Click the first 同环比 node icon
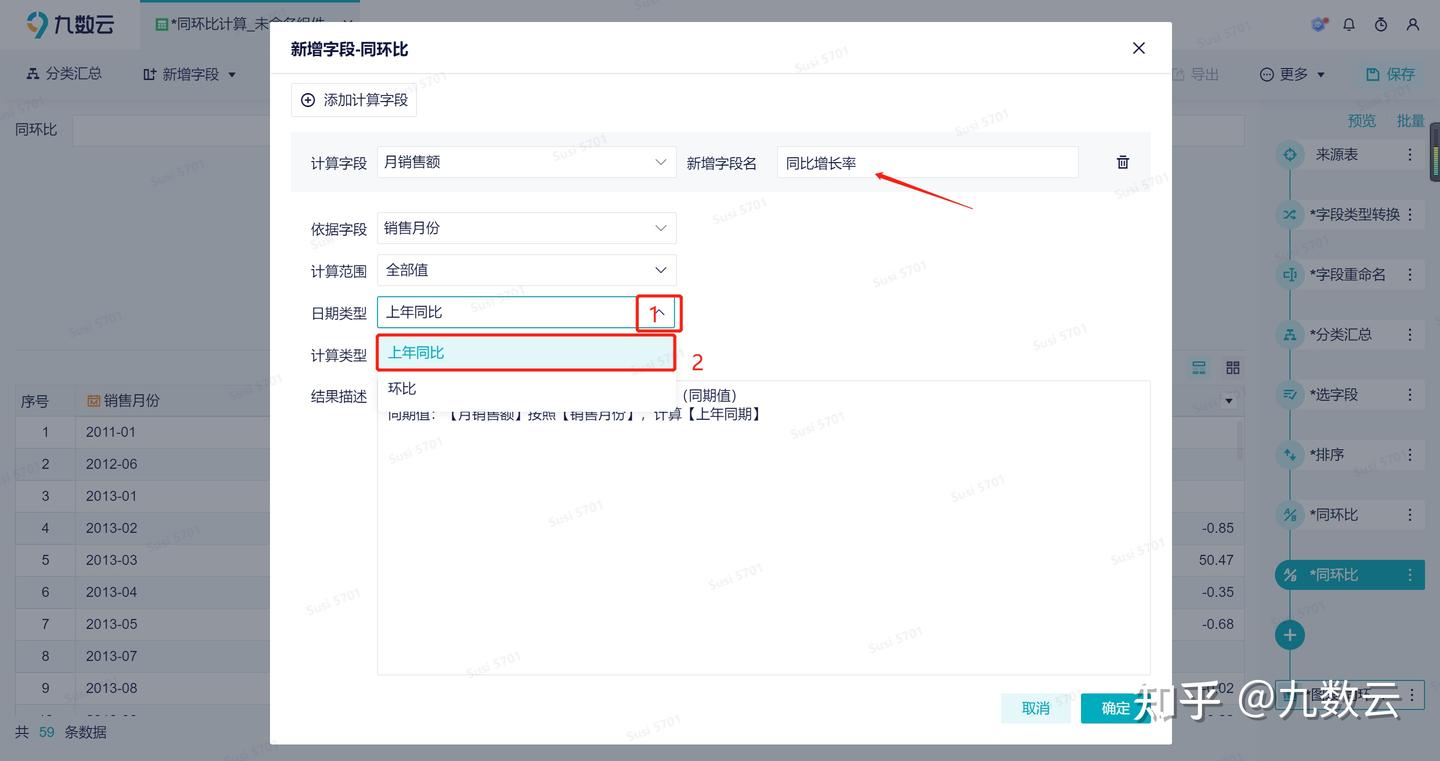This screenshot has width=1440, height=761. [1290, 514]
